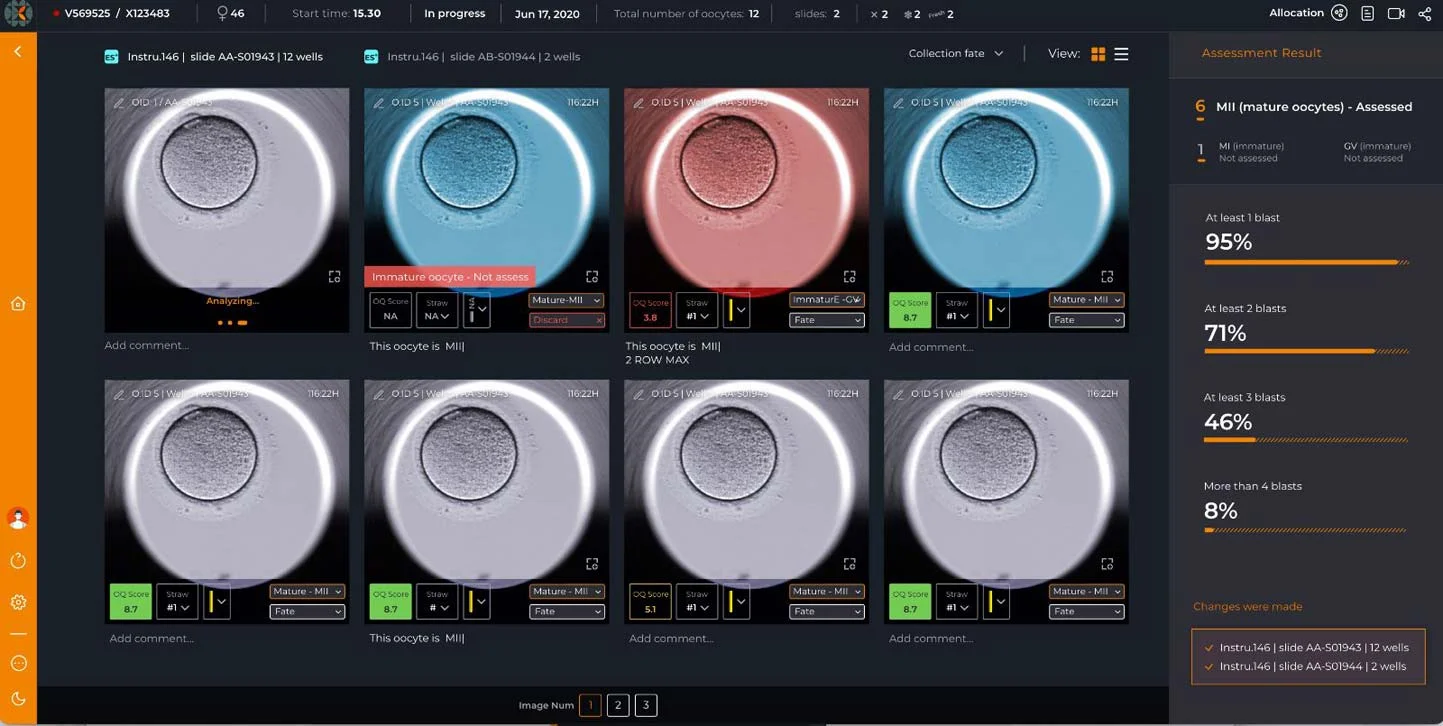Click the Discard button on blue oocyte
The height and width of the screenshot is (726, 1443).
point(566,320)
